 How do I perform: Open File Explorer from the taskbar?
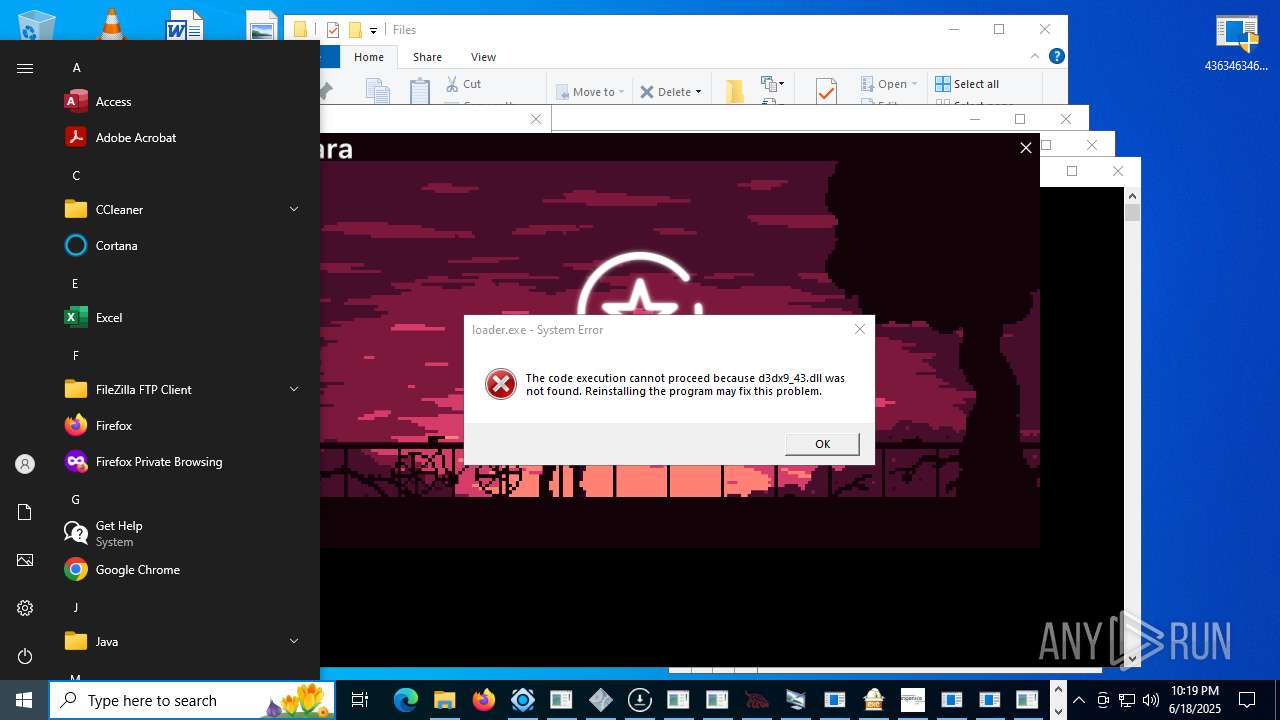point(444,700)
